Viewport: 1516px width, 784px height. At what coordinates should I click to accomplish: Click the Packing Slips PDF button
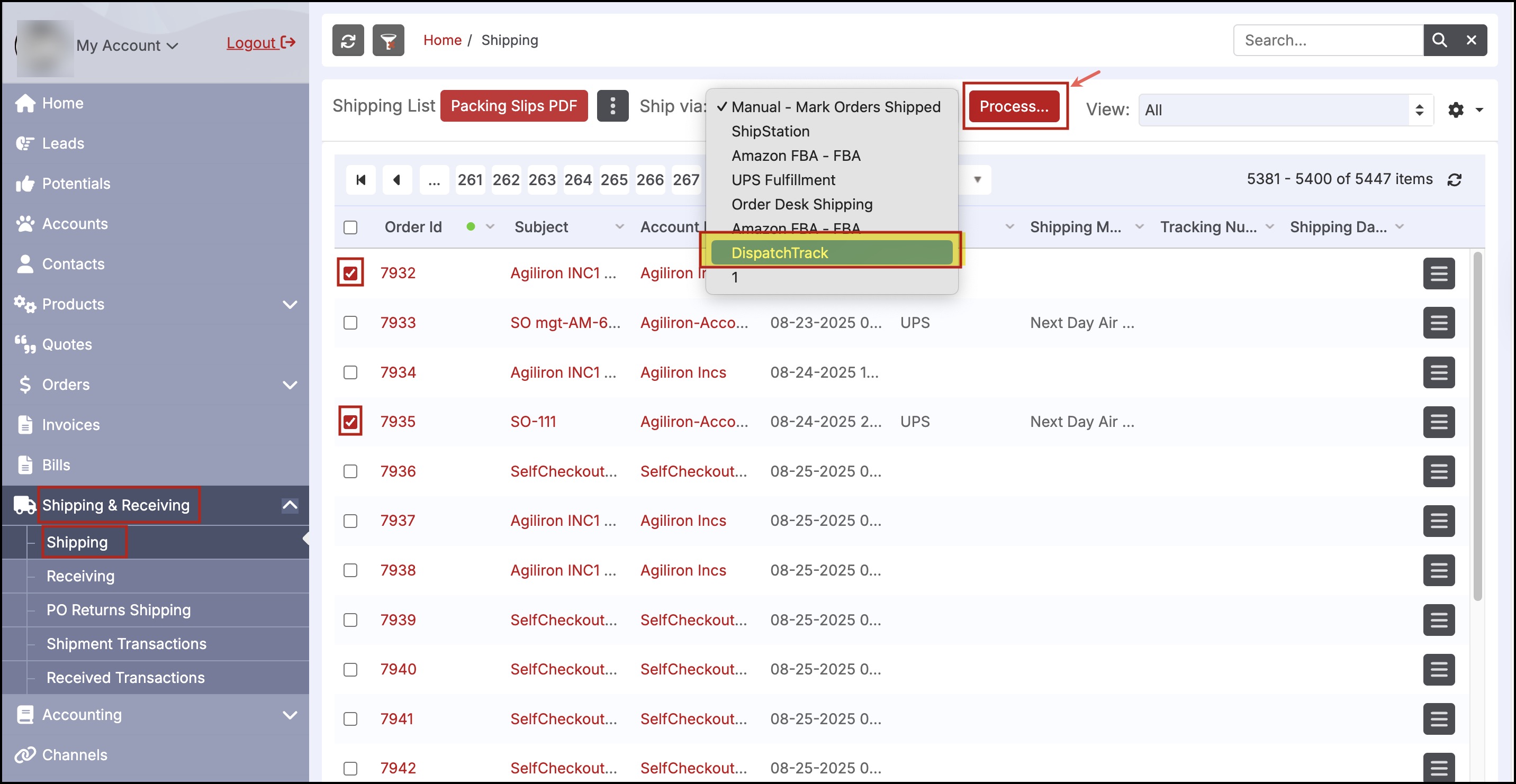tap(513, 106)
